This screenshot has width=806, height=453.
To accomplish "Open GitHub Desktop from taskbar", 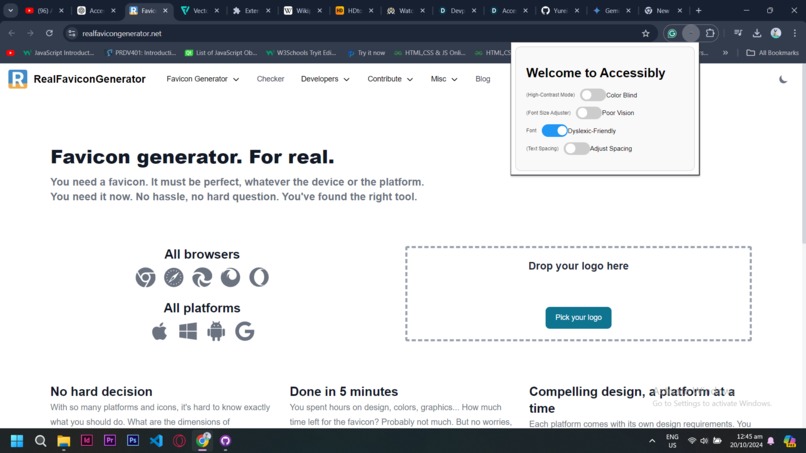I will (225, 441).
